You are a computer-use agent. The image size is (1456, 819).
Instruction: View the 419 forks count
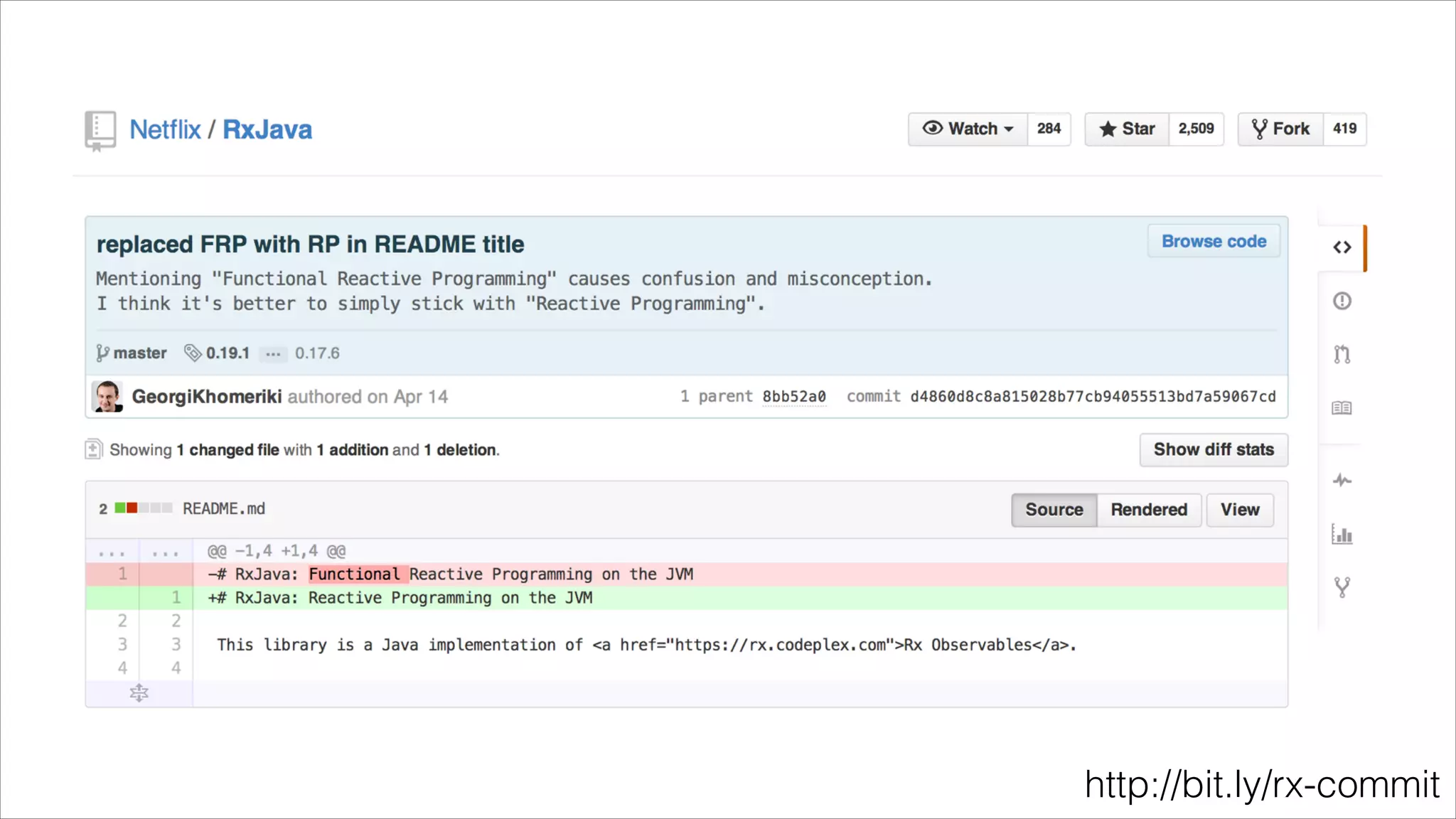1344,129
